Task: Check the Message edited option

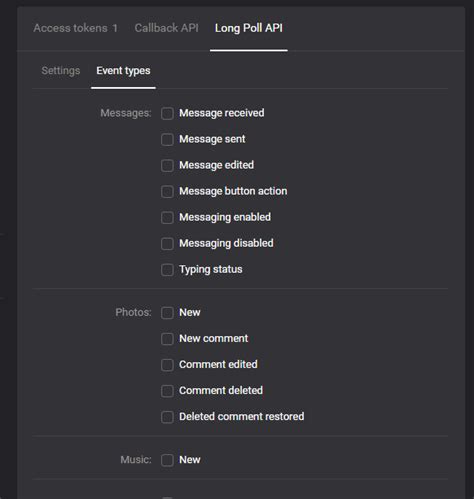Action: point(167,165)
